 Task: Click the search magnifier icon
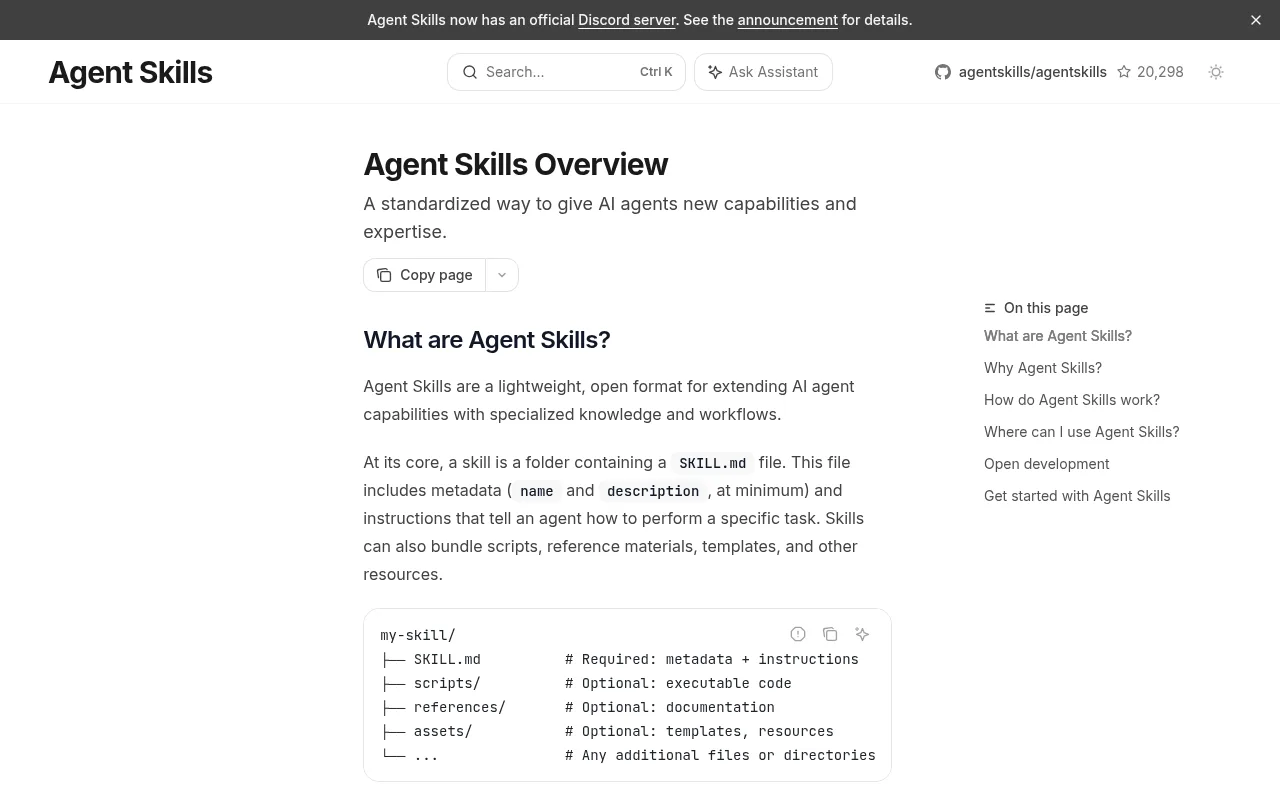pyautogui.click(x=470, y=72)
